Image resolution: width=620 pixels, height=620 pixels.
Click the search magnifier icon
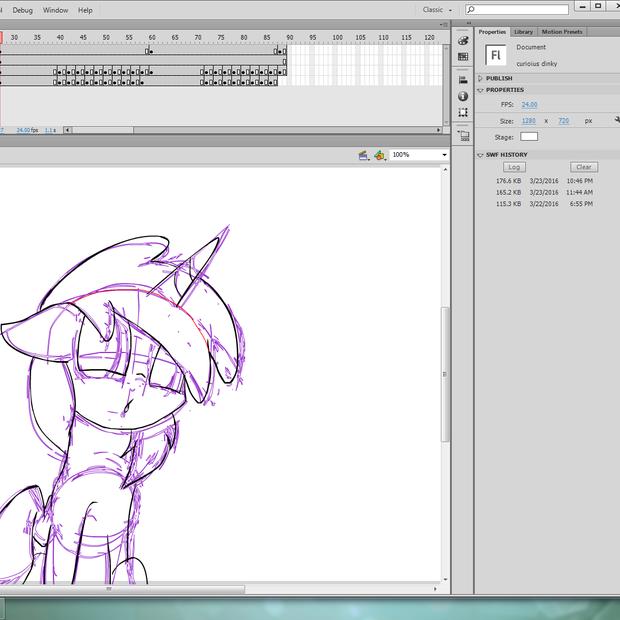(471, 9)
